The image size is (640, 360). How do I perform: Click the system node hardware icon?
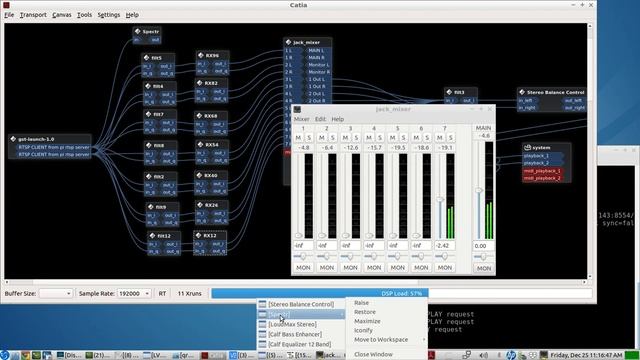527,147
